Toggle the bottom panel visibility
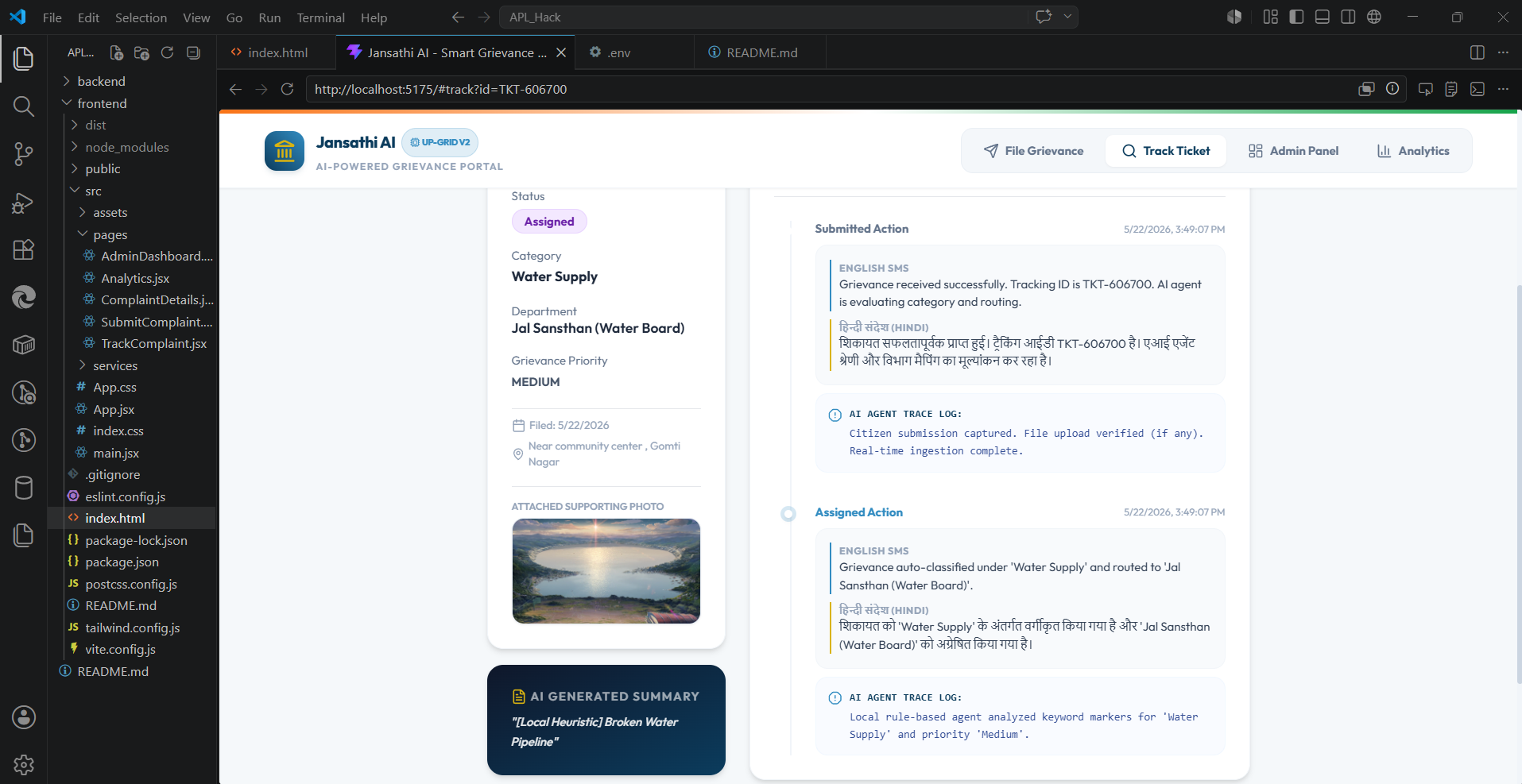The image size is (1522, 784). (1323, 17)
